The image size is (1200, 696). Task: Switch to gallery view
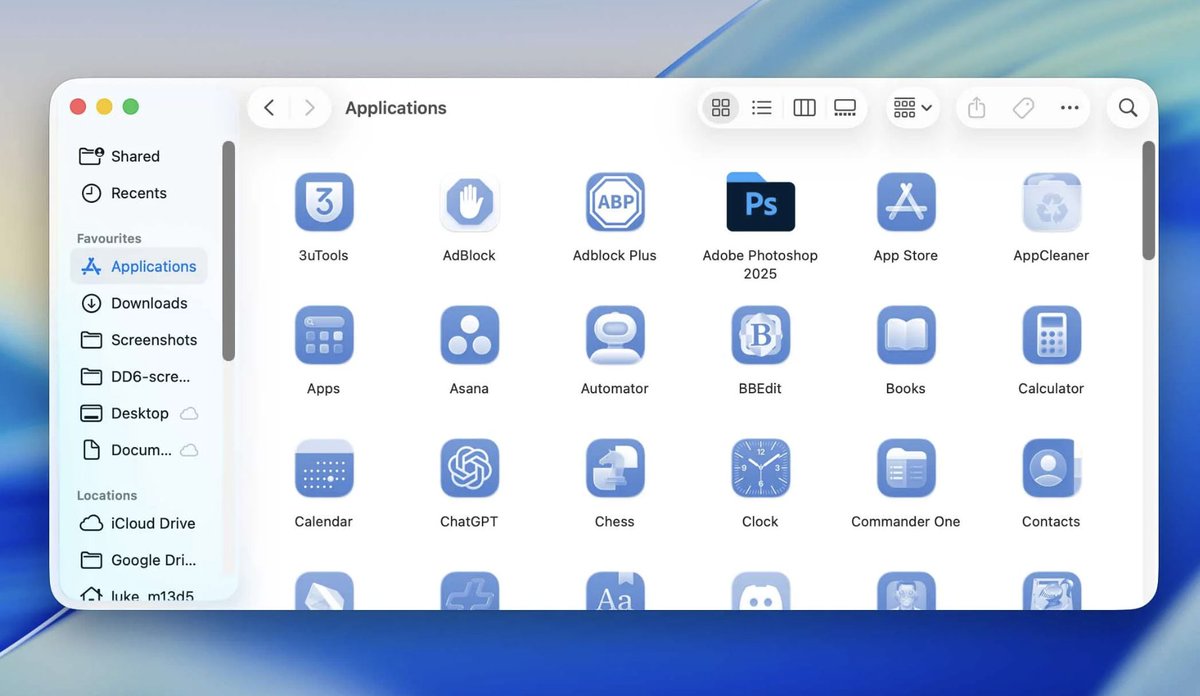click(845, 107)
